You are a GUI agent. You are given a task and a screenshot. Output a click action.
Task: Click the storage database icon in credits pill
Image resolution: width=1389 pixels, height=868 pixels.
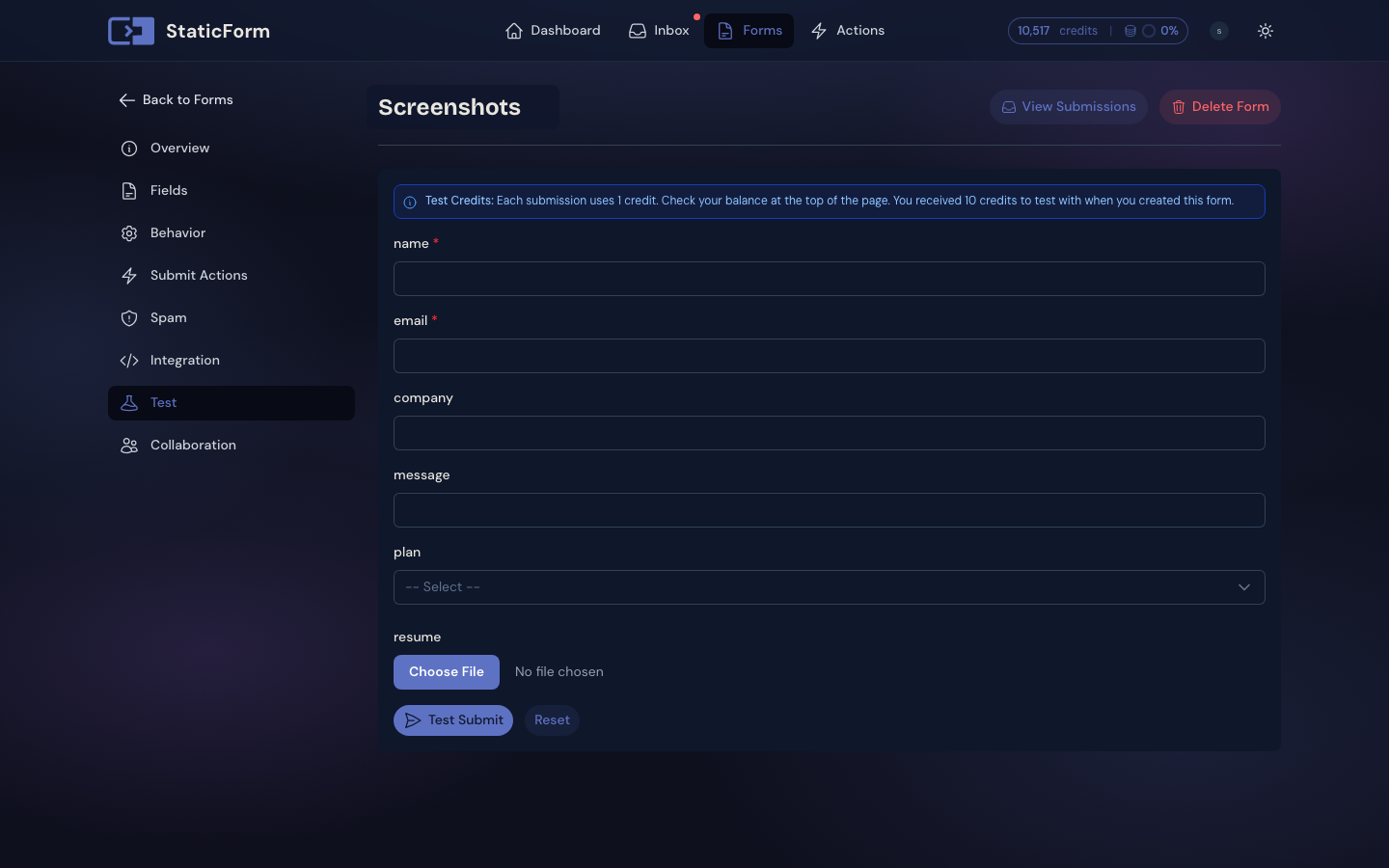click(1130, 31)
